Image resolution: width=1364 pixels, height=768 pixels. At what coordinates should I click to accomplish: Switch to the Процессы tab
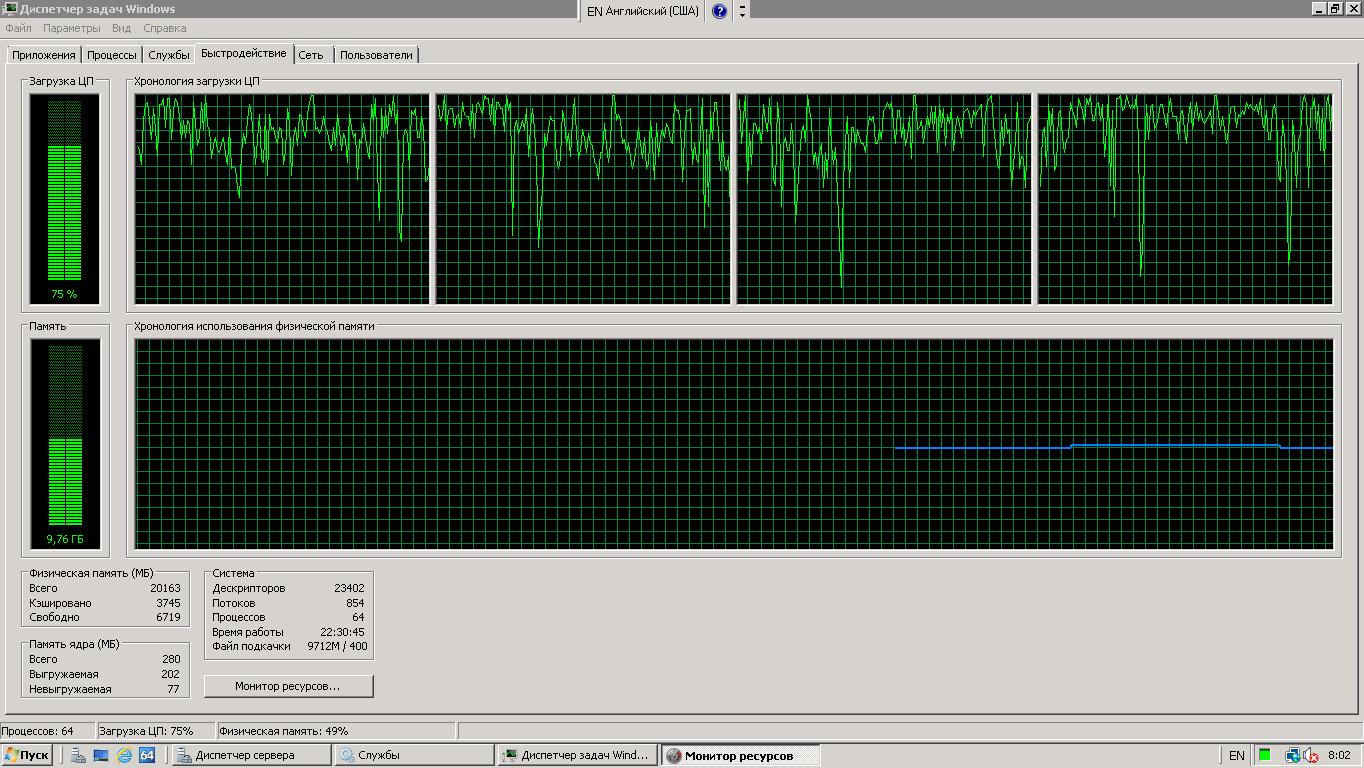[111, 55]
